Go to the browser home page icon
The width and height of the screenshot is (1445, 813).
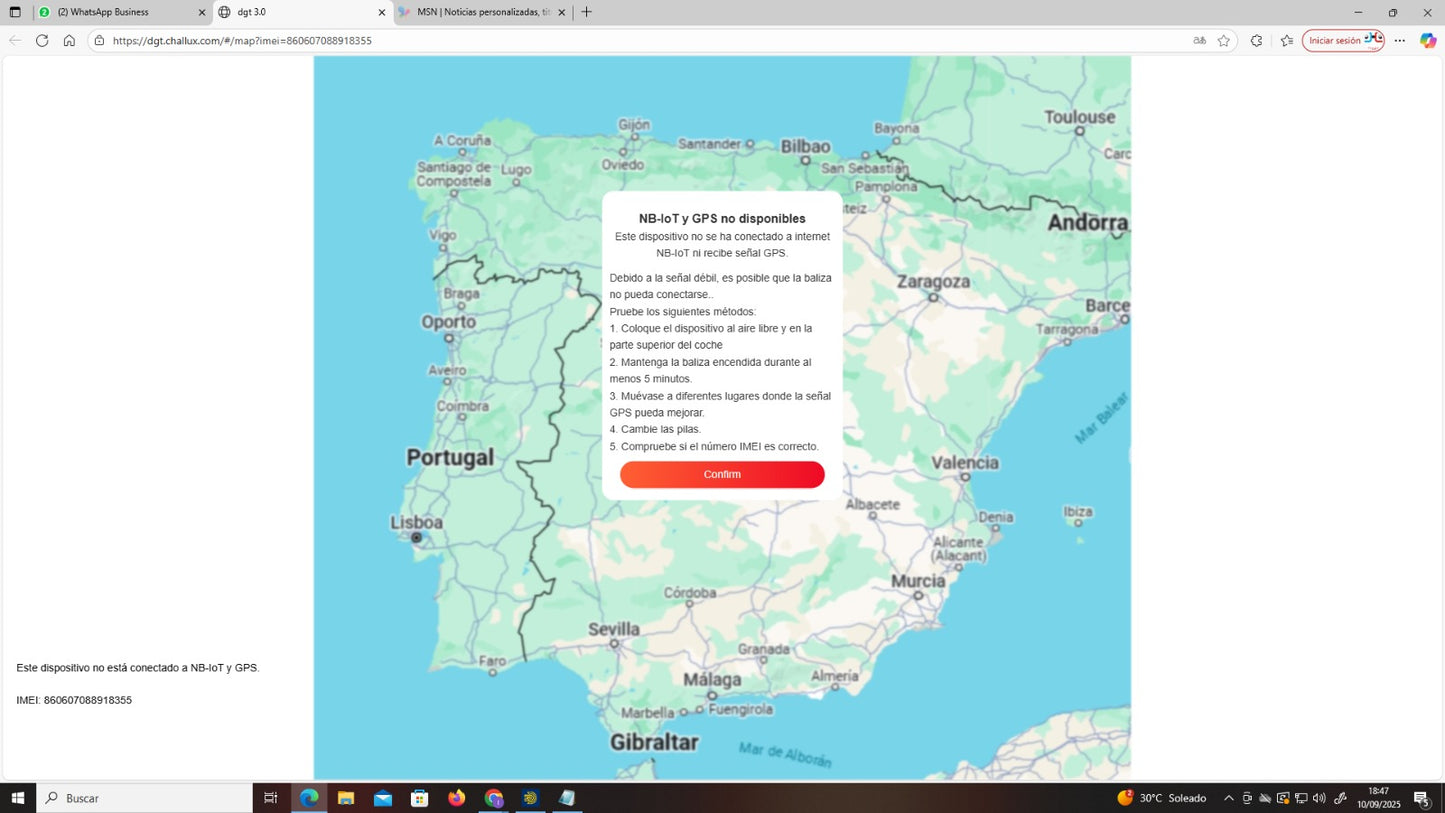pyautogui.click(x=69, y=41)
